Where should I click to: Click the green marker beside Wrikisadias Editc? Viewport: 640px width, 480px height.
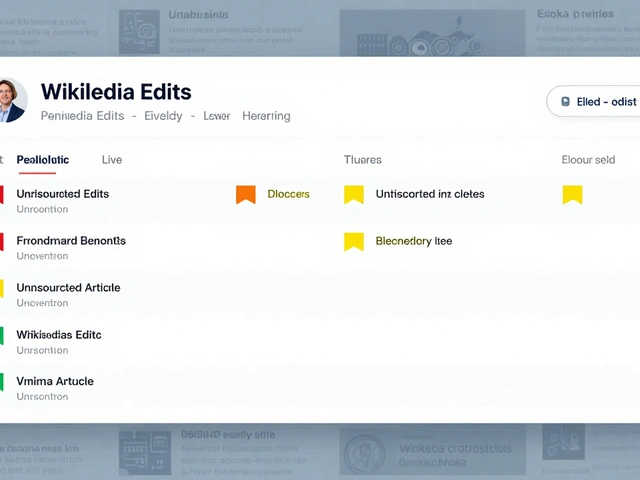point(2,336)
